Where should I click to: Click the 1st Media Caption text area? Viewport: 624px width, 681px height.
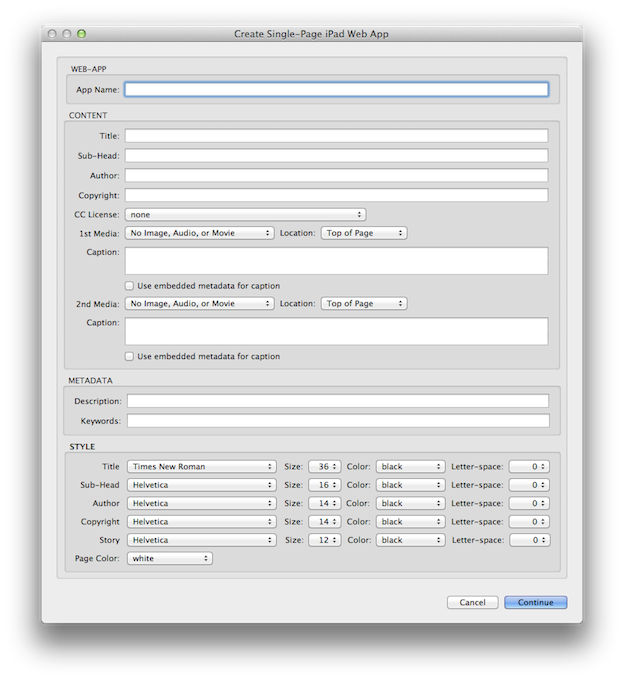[337, 261]
